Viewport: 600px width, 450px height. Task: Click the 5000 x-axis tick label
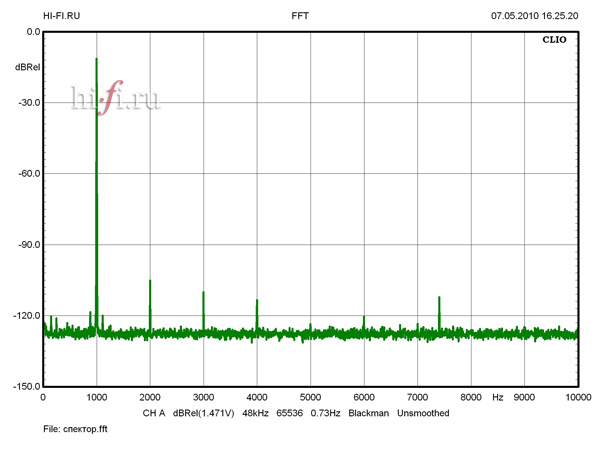(310, 397)
